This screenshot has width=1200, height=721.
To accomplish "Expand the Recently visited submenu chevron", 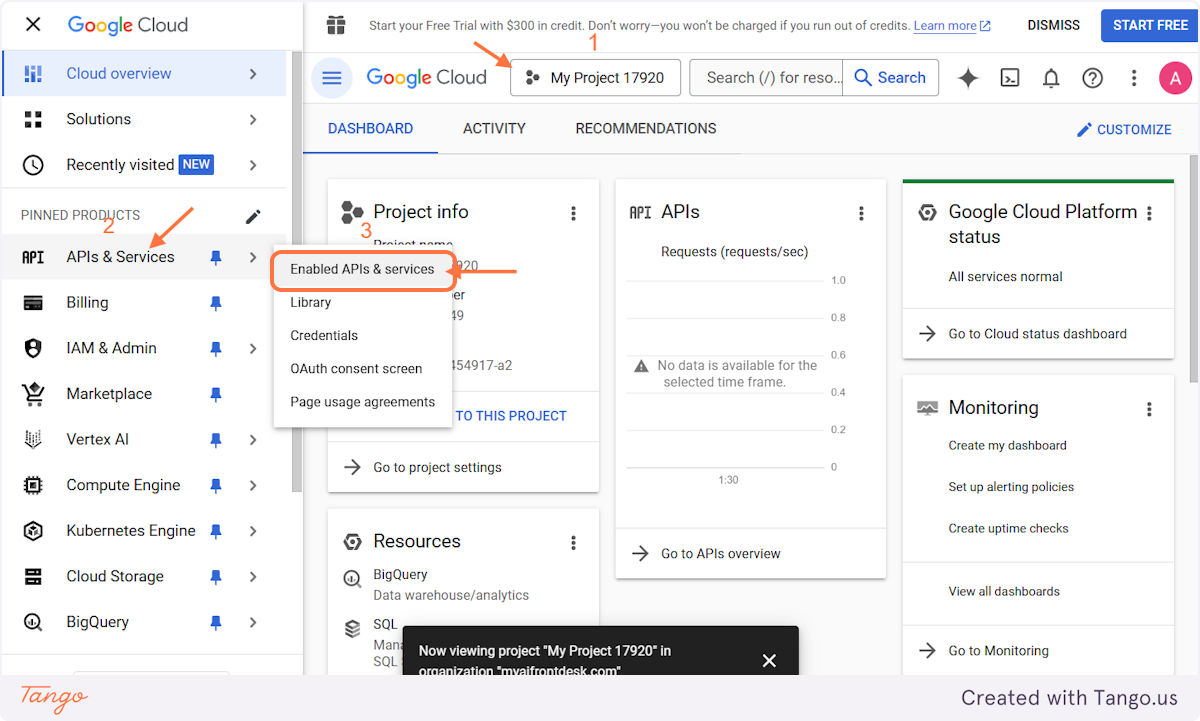I will (x=253, y=165).
